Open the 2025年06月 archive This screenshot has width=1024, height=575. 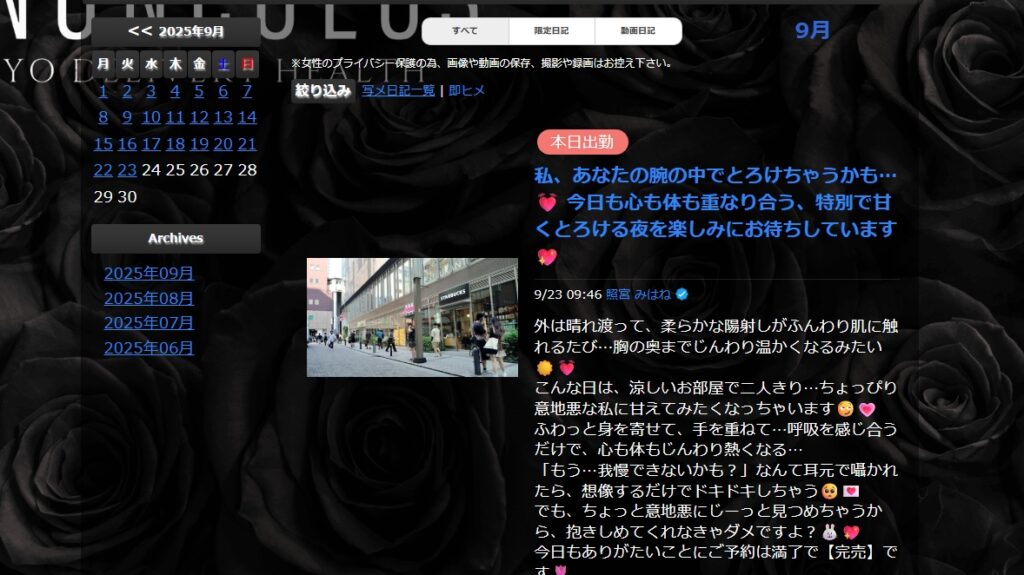click(149, 348)
